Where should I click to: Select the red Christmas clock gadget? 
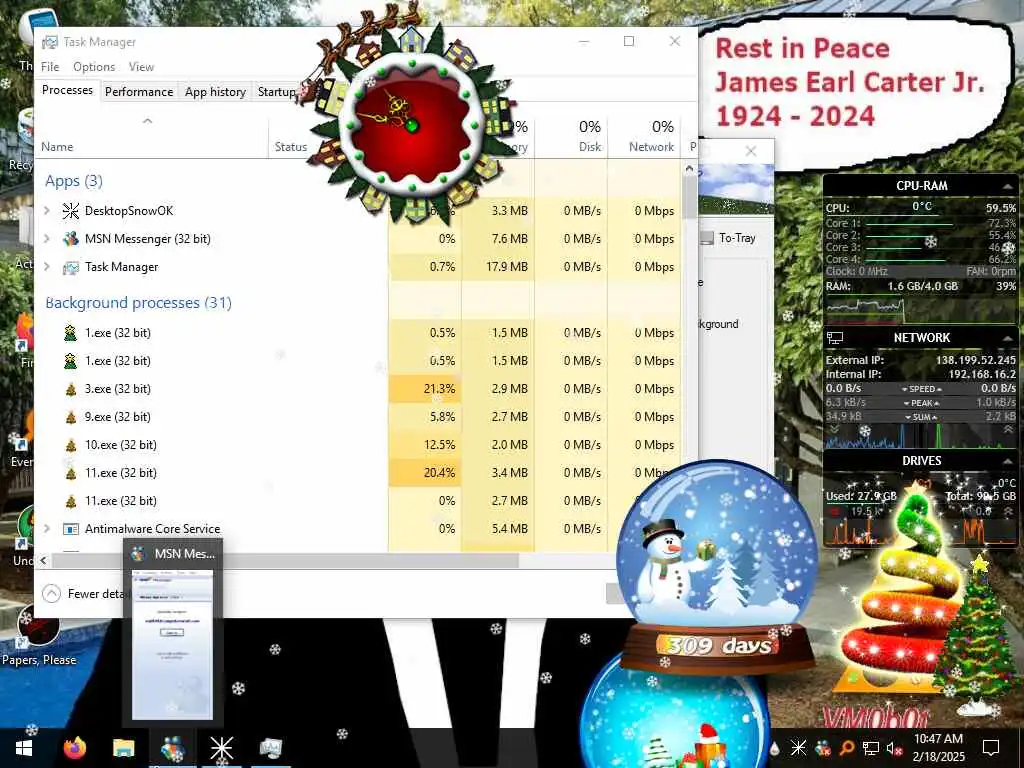(x=411, y=124)
